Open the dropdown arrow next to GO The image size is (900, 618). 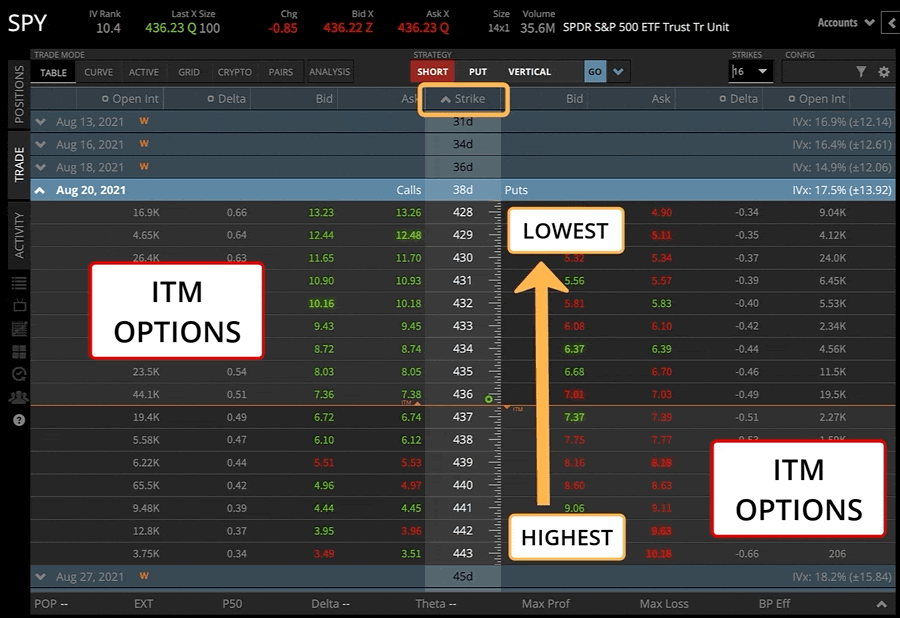[x=618, y=71]
